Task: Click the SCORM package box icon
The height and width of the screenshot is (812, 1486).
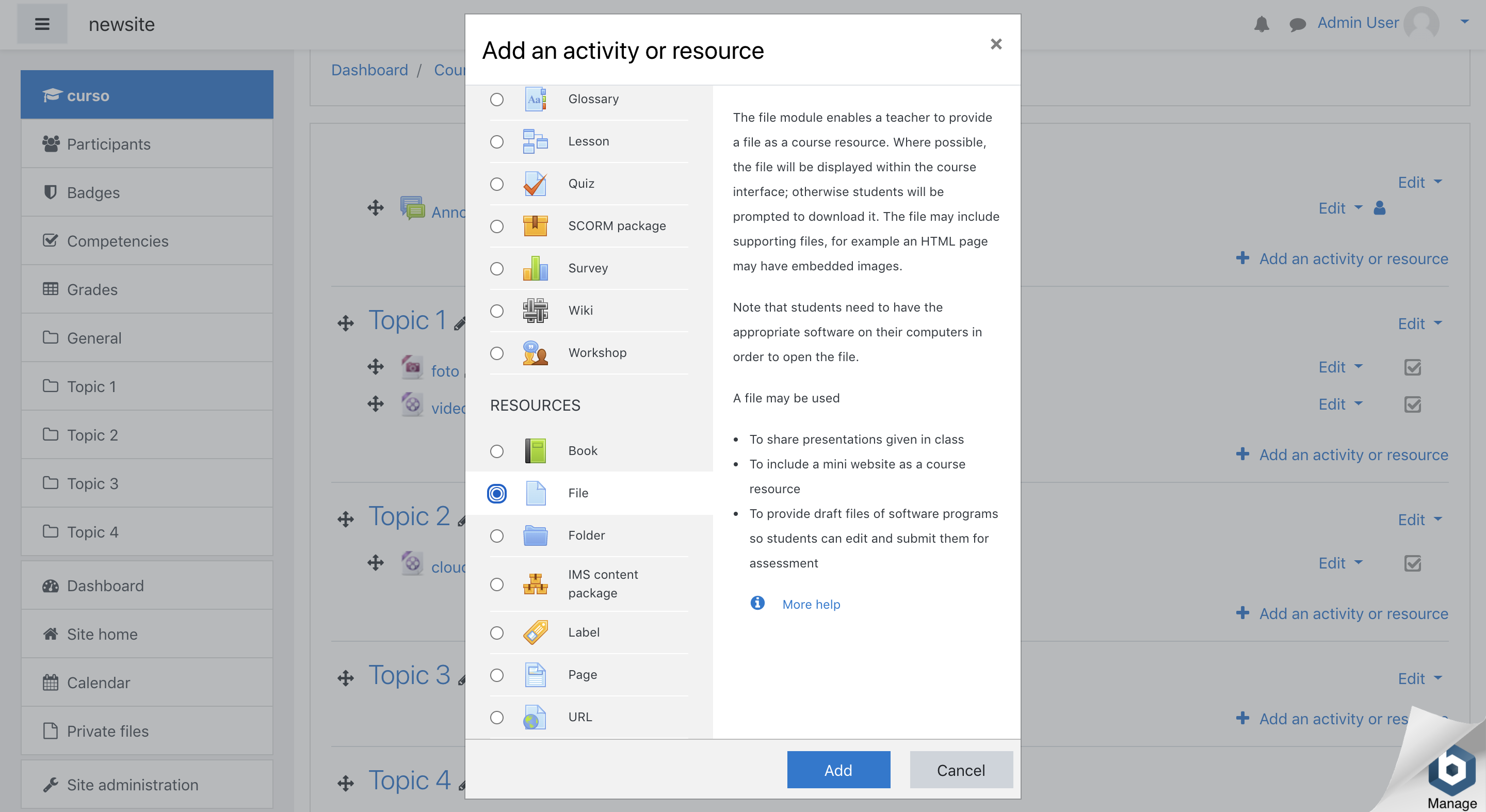Action: coord(535,226)
